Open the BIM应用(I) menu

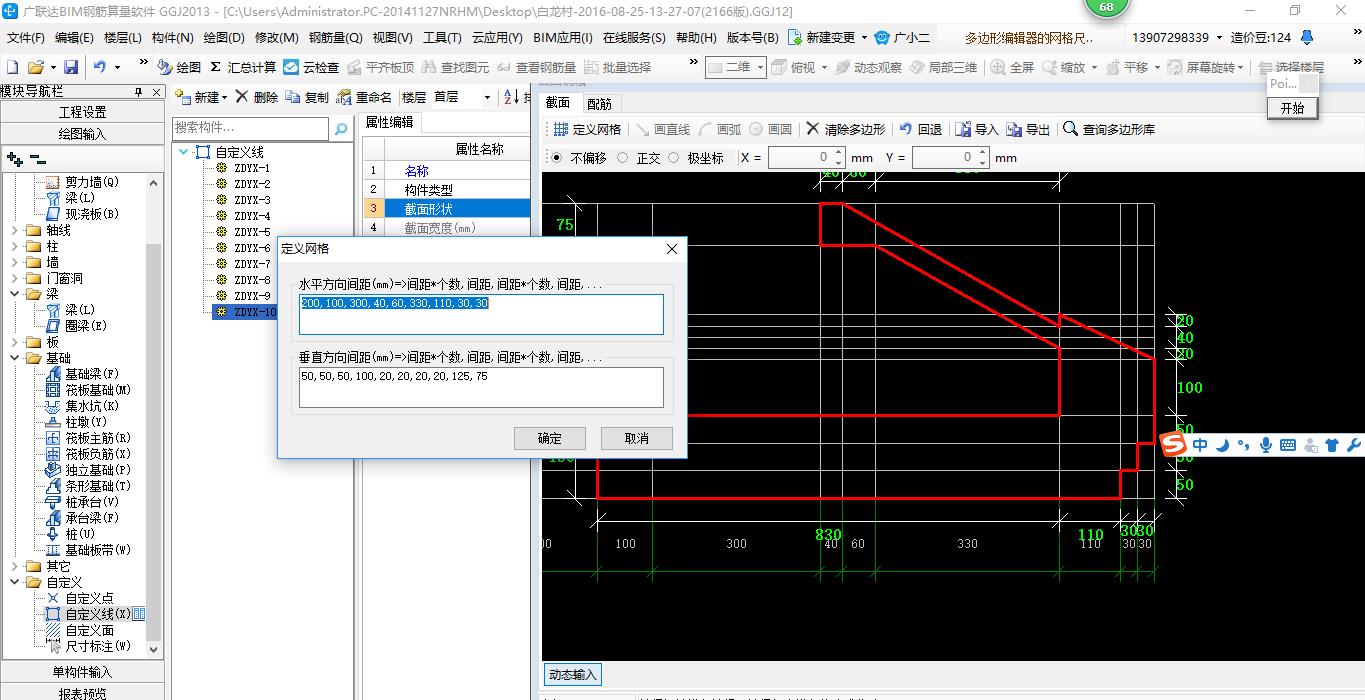563,37
